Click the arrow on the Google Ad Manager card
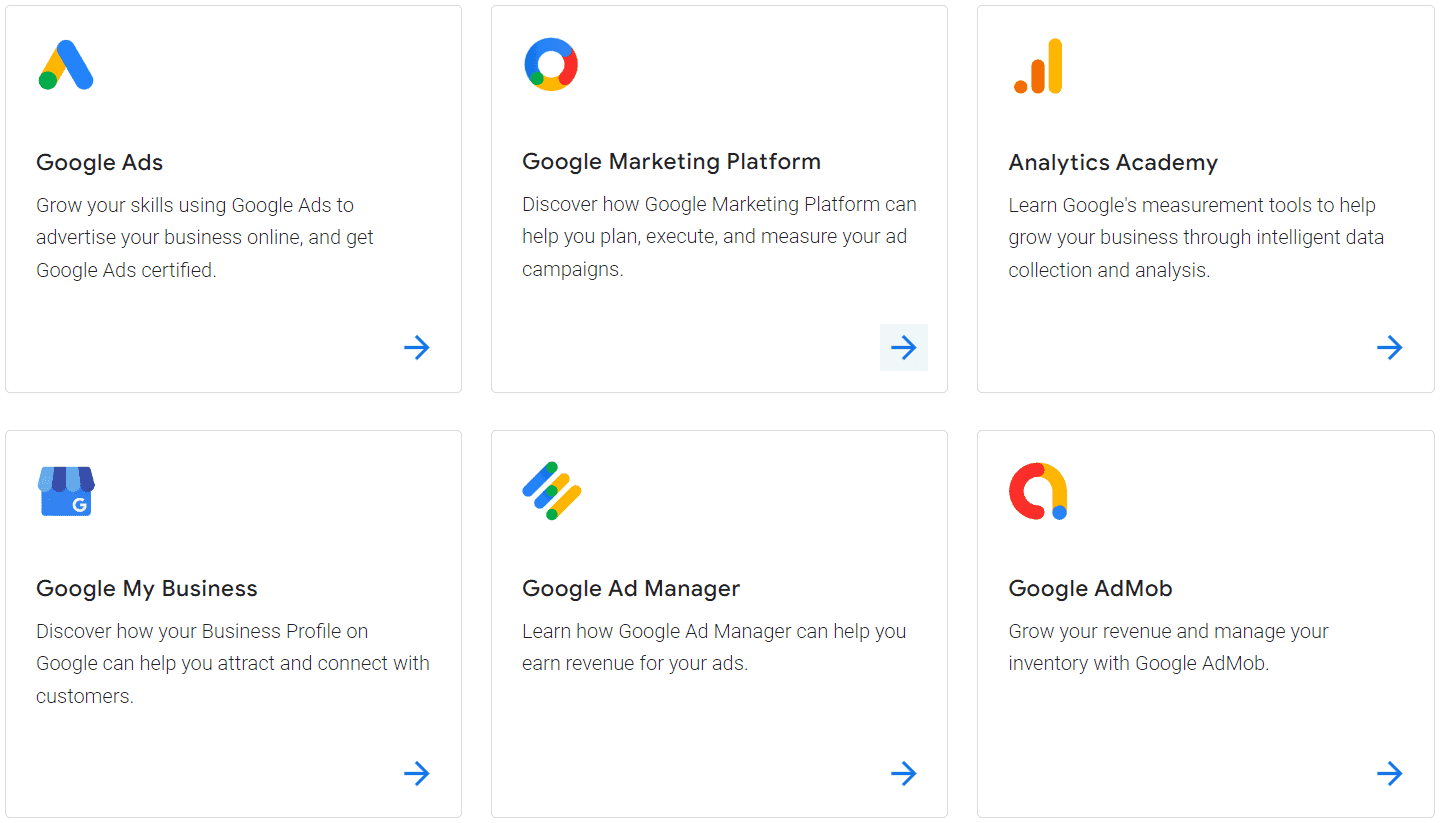 pyautogui.click(x=903, y=773)
